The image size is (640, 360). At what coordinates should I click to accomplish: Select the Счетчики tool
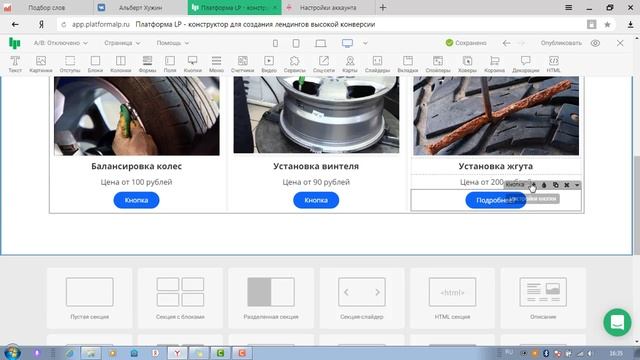[x=242, y=64]
